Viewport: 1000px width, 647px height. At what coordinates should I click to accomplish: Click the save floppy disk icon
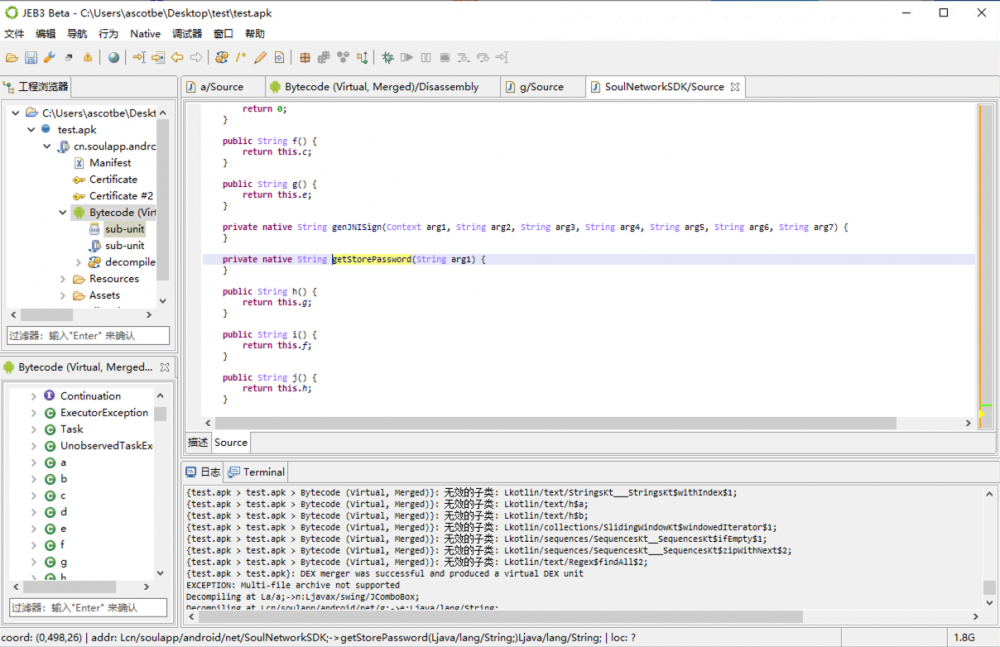click(x=31, y=58)
